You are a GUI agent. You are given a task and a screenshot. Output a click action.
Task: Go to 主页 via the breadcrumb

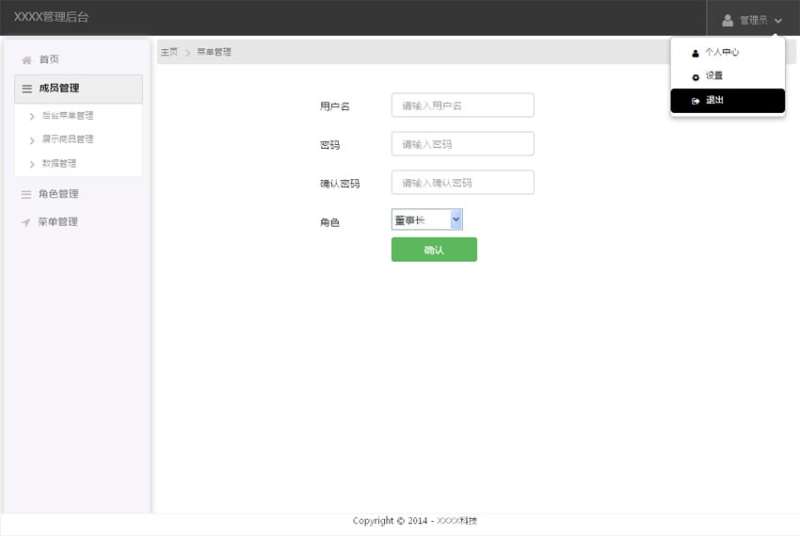click(169, 52)
